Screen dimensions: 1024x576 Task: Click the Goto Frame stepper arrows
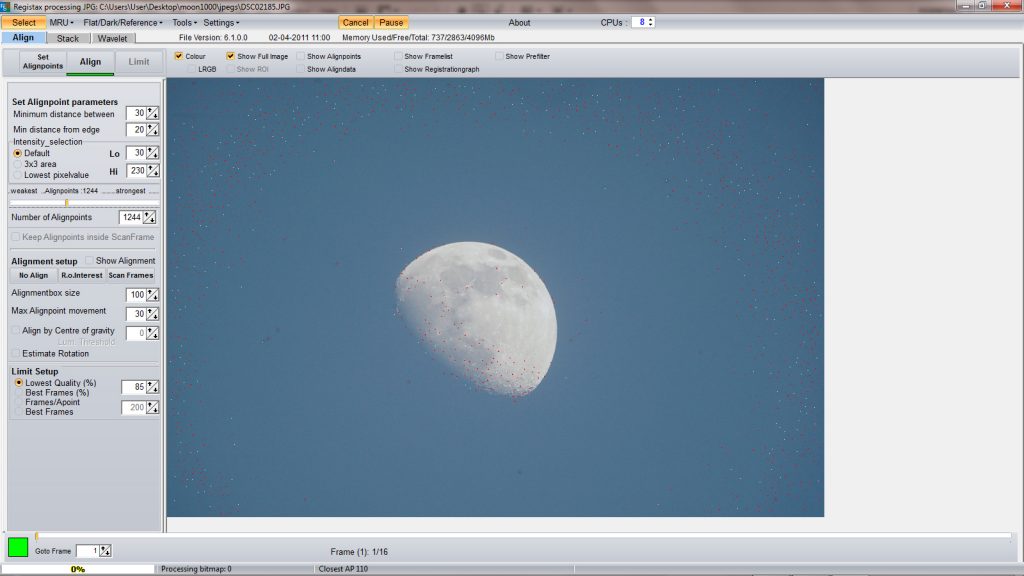[x=105, y=551]
